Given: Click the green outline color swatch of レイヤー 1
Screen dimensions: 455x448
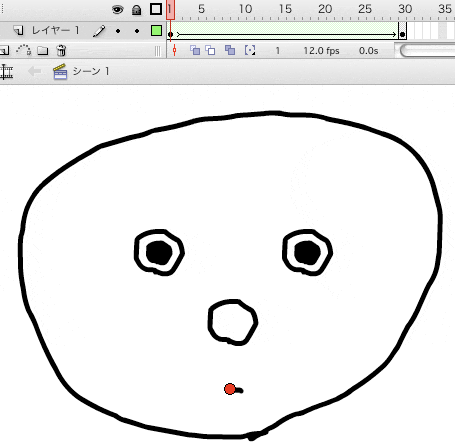Looking at the screenshot, I should click(156, 31).
